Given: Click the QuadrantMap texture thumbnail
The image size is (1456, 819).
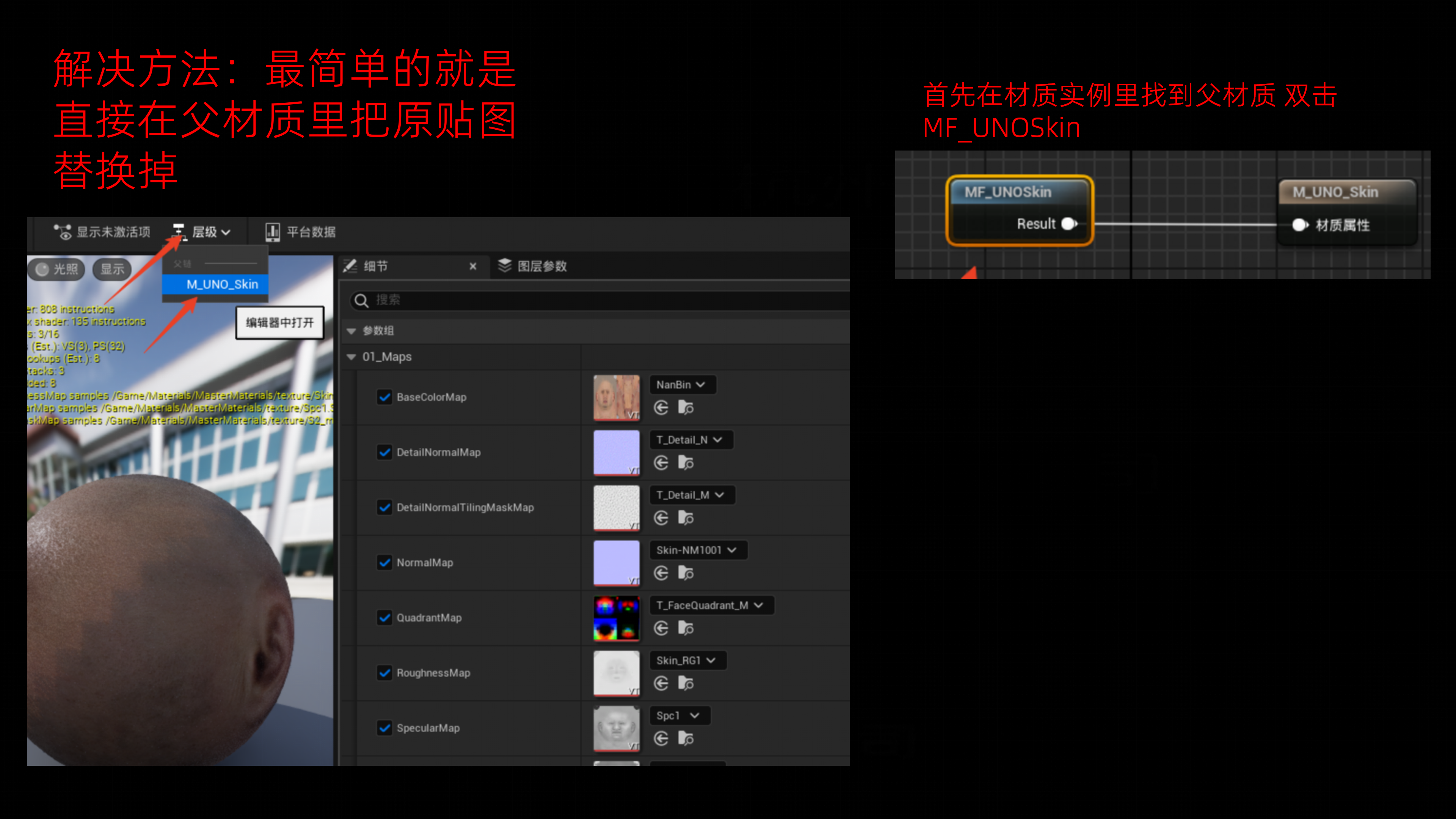Looking at the screenshot, I should pos(616,618).
